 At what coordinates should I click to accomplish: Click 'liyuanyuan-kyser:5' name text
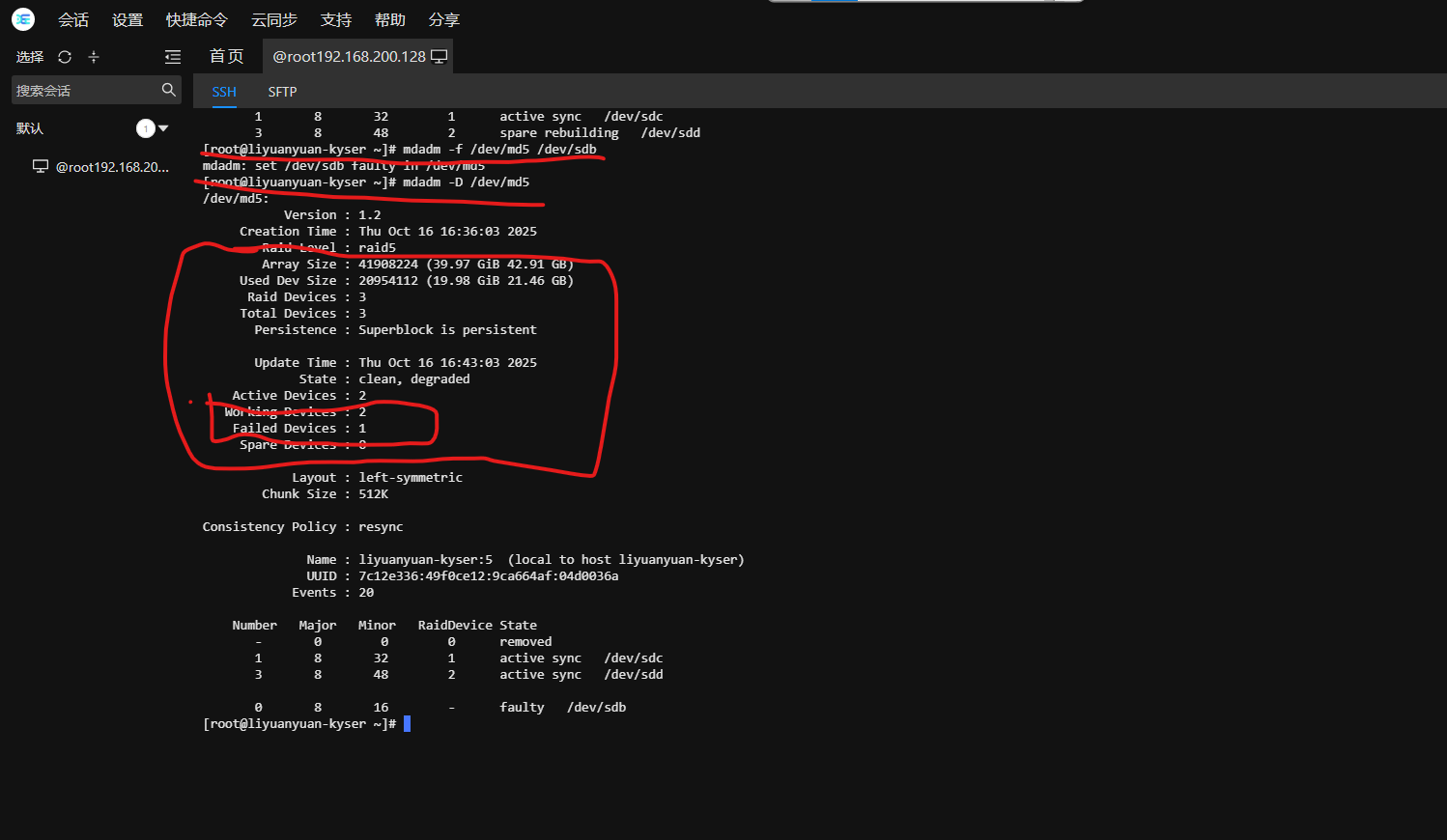425,559
